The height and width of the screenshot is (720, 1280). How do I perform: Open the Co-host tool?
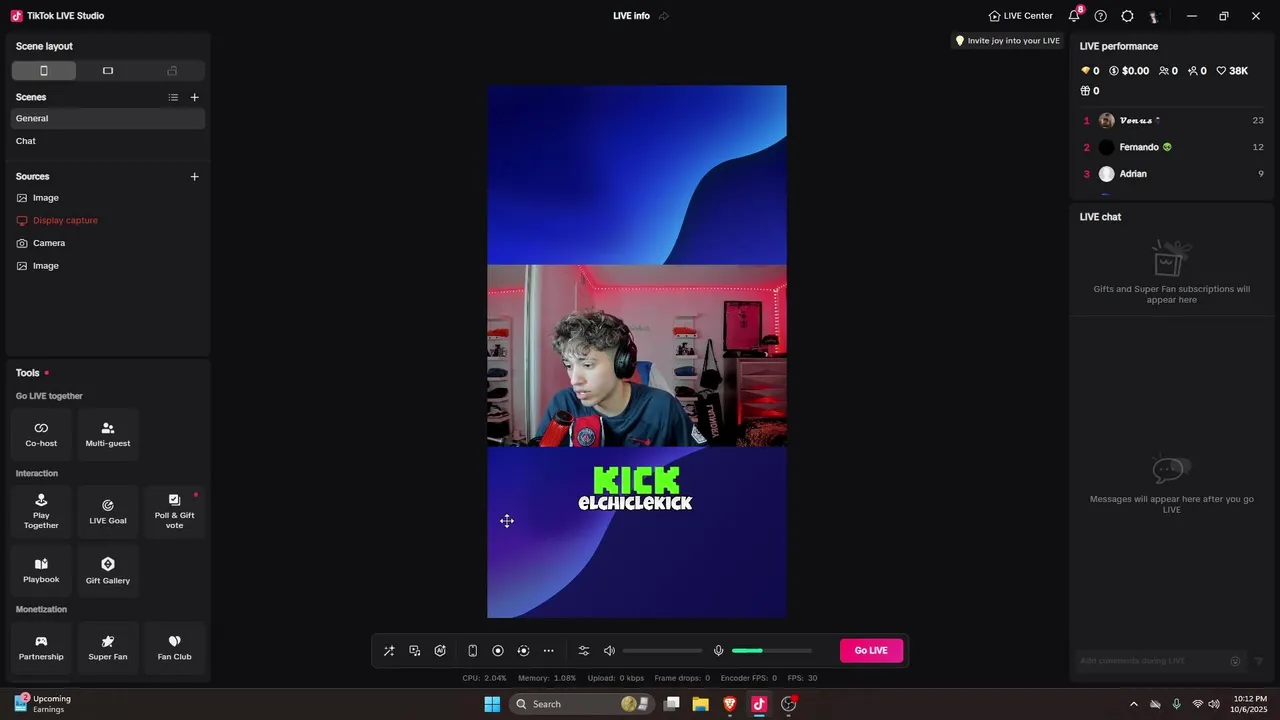coord(41,434)
